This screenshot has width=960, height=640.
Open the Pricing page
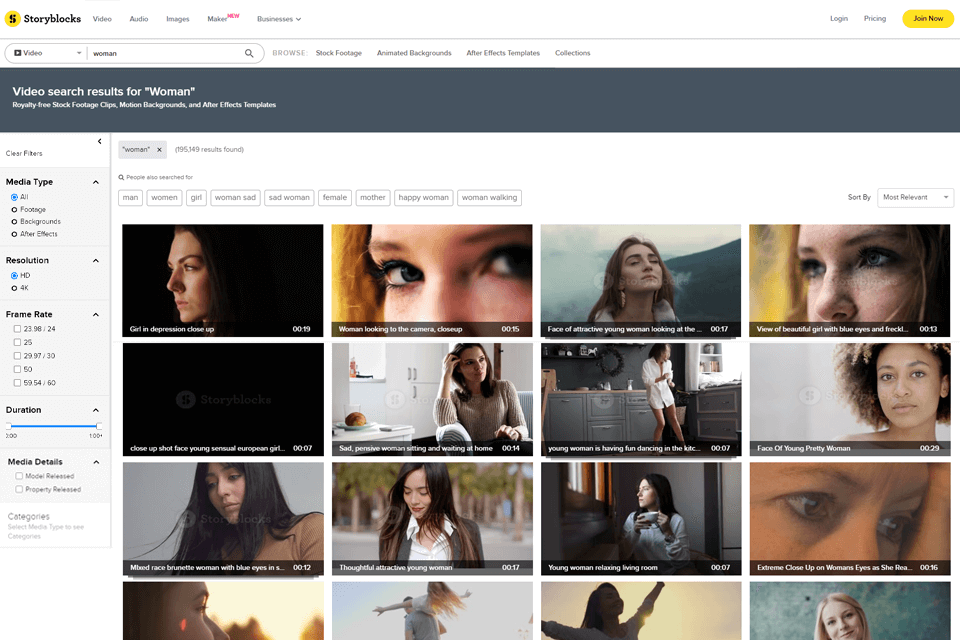[875, 18]
